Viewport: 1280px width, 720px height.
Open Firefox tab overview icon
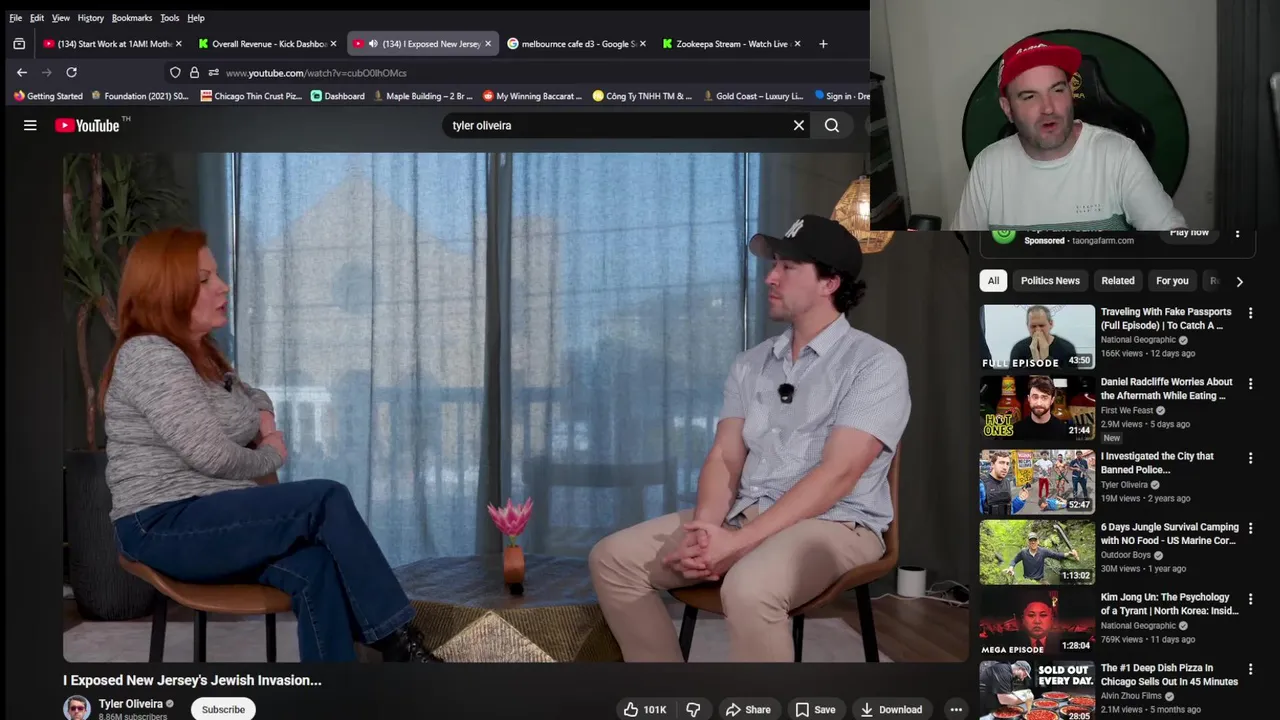[19, 44]
